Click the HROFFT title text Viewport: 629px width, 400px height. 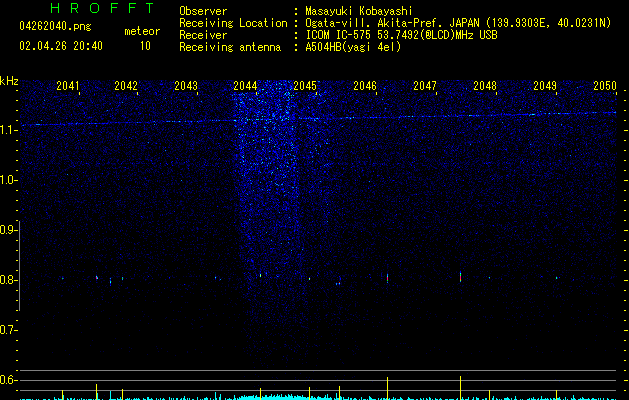click(103, 8)
